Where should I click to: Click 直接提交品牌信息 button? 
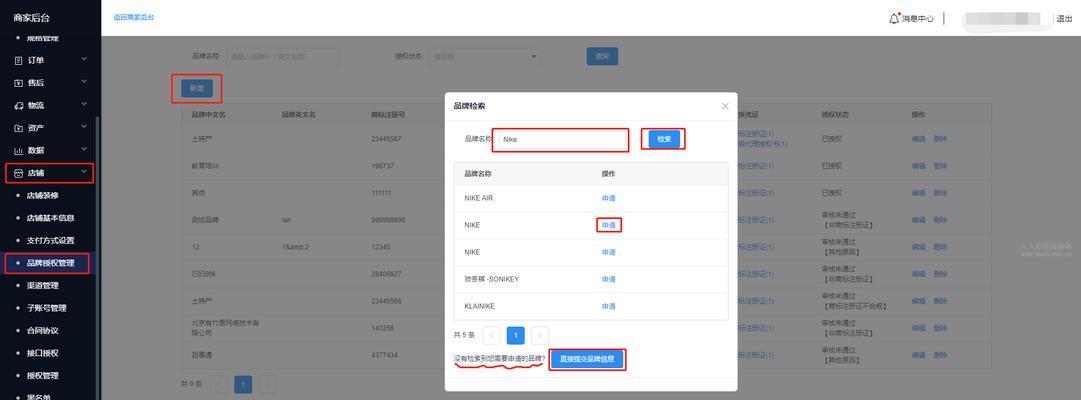[x=587, y=359]
